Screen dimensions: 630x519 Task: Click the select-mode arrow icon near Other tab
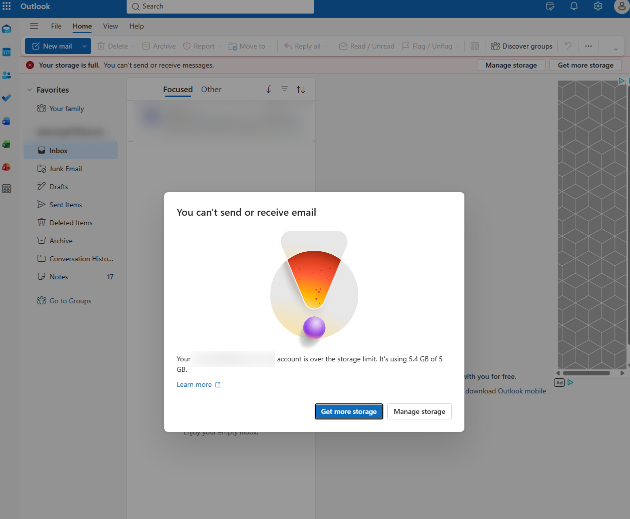[268, 89]
